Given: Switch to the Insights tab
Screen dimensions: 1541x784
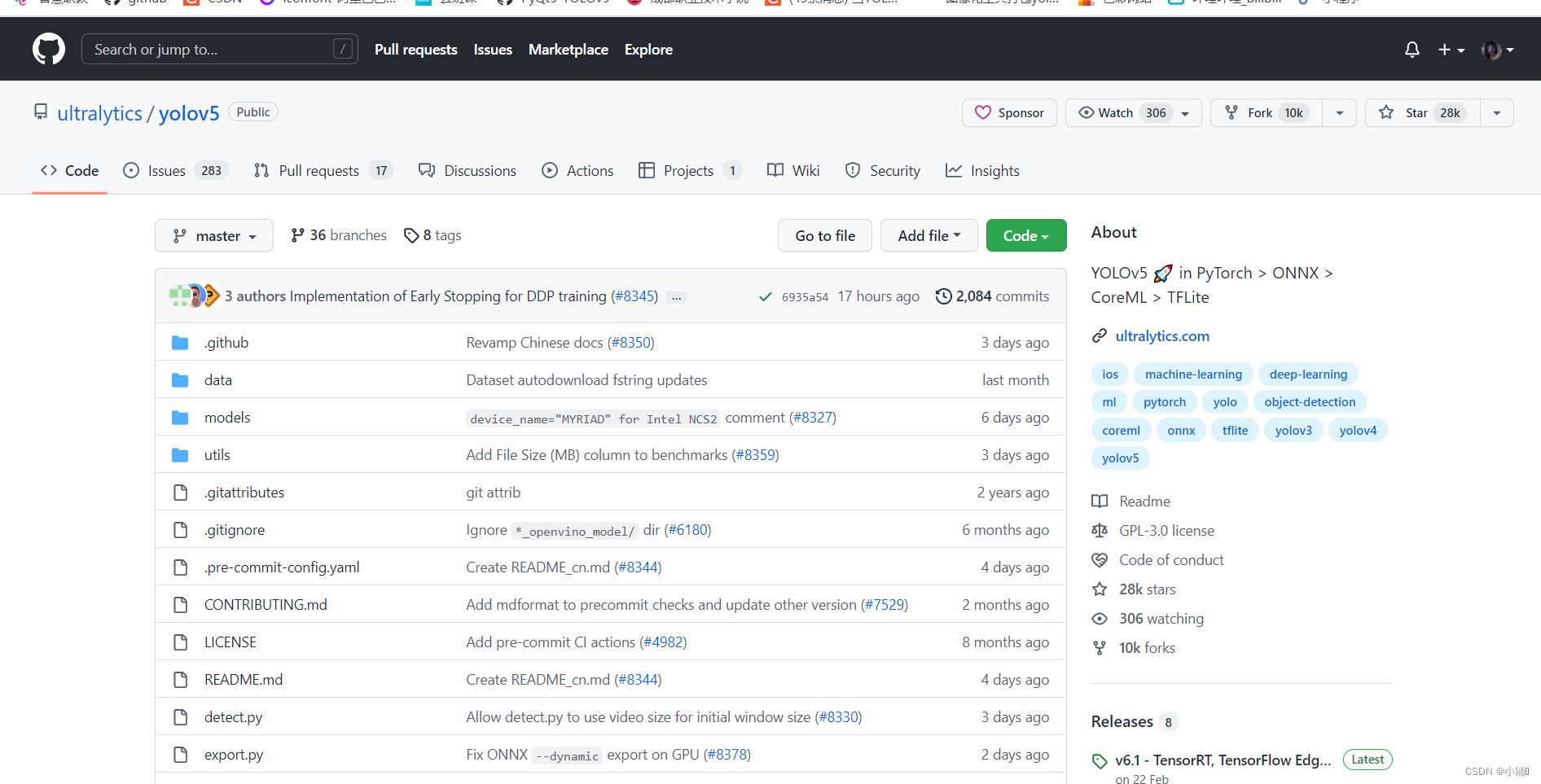Looking at the screenshot, I should pyautogui.click(x=982, y=170).
